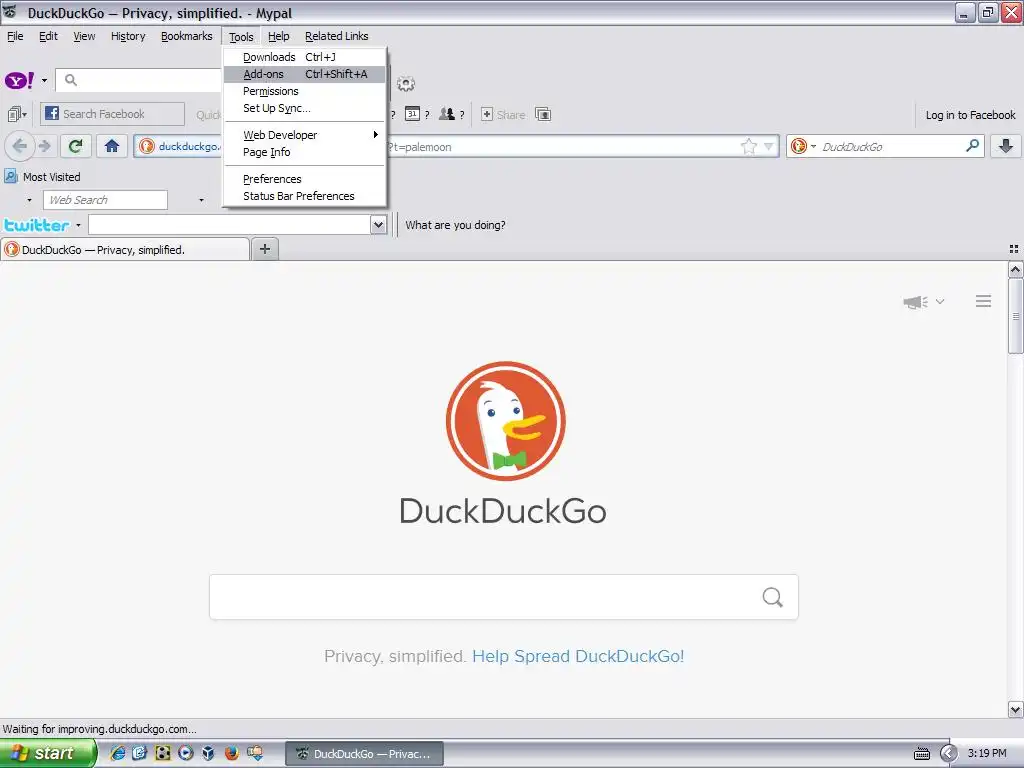This screenshot has width=1024, height=768.
Task: Click the magnifier in DuckDuckGo search bar
Action: tap(972, 146)
